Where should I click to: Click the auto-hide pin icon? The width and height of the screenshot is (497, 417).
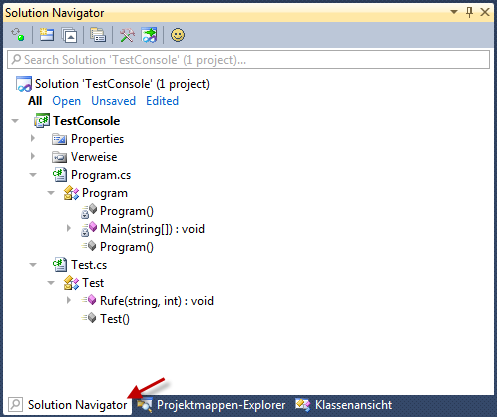469,12
